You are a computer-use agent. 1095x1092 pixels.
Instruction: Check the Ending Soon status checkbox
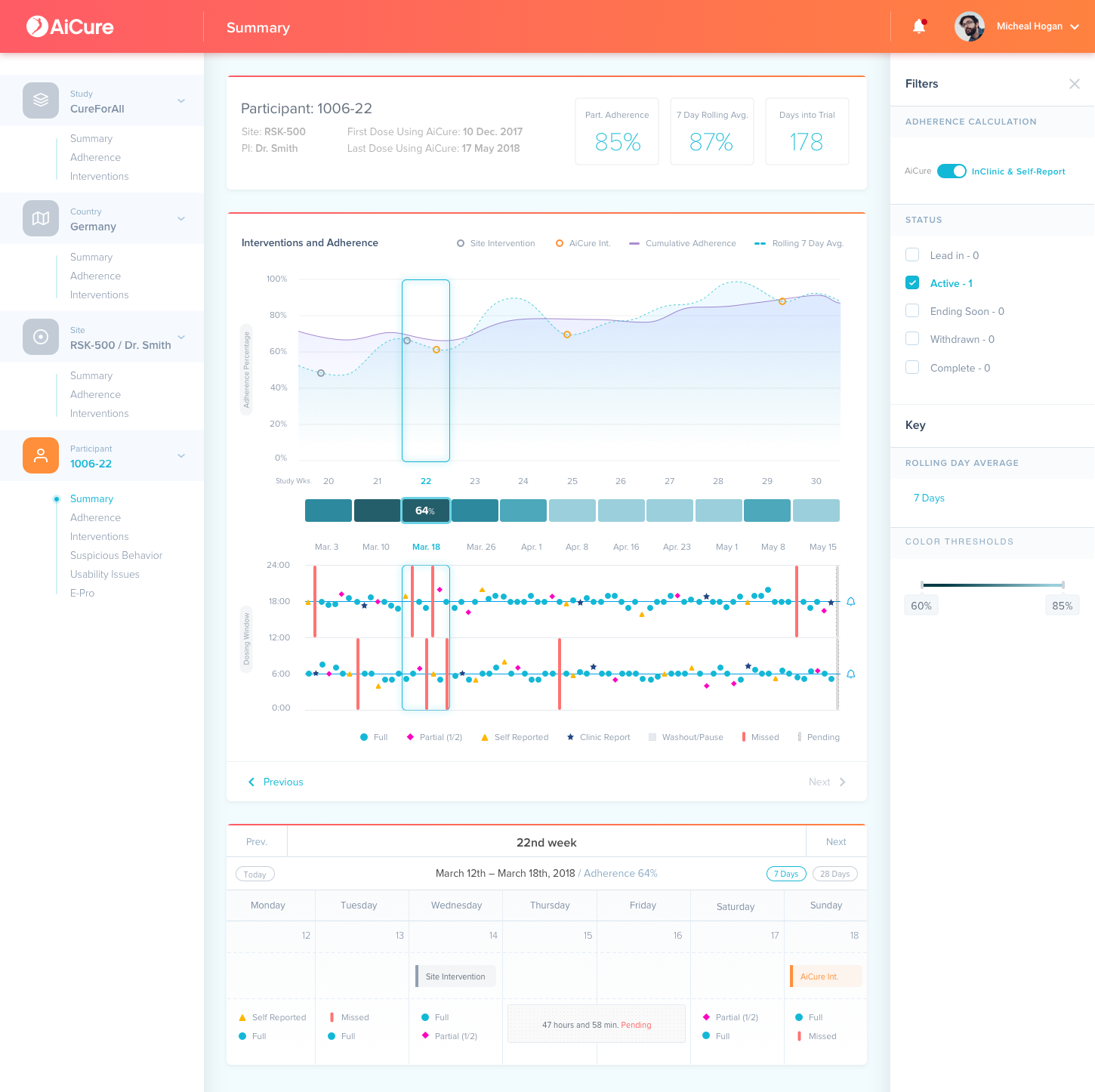pos(912,310)
